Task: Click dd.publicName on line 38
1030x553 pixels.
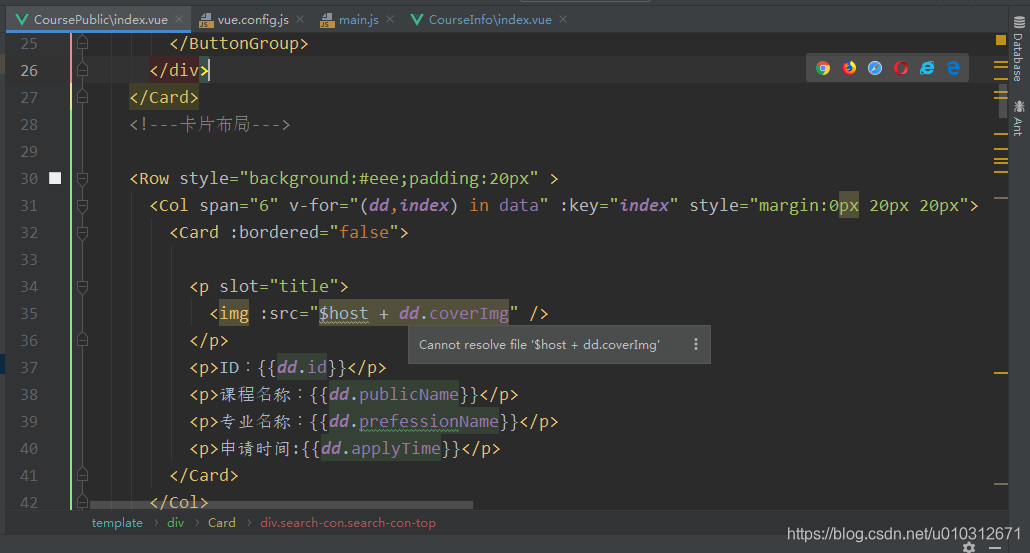Action: coord(393,394)
